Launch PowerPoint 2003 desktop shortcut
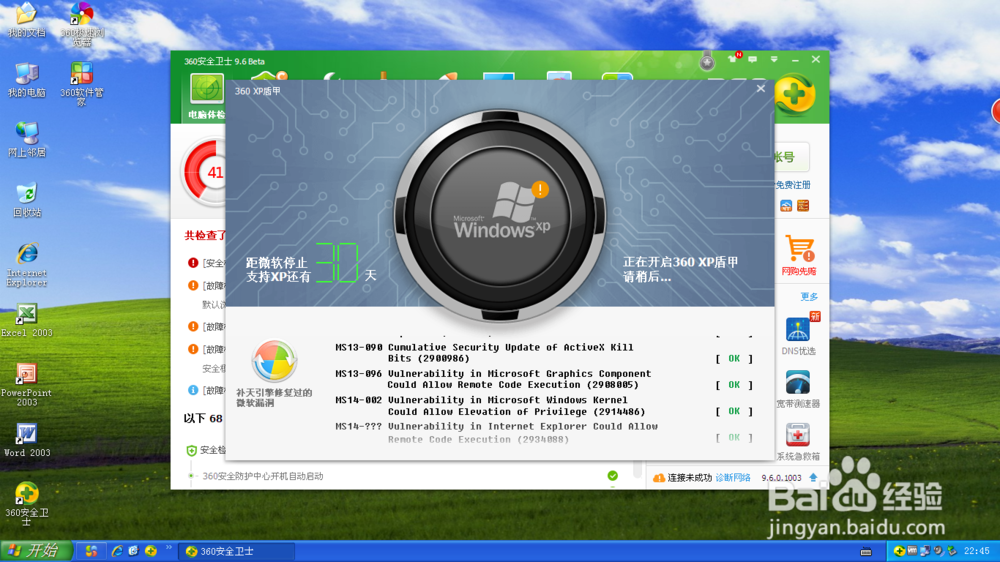Image resolution: width=1000 pixels, height=562 pixels. click(27, 384)
